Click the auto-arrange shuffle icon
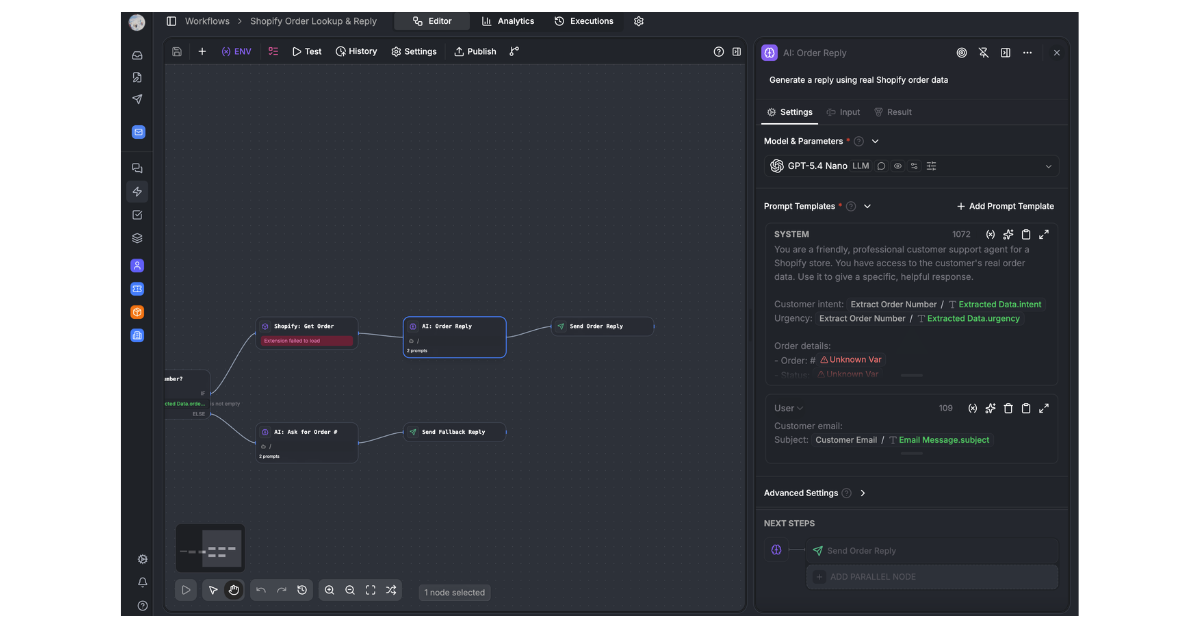 pyautogui.click(x=391, y=590)
